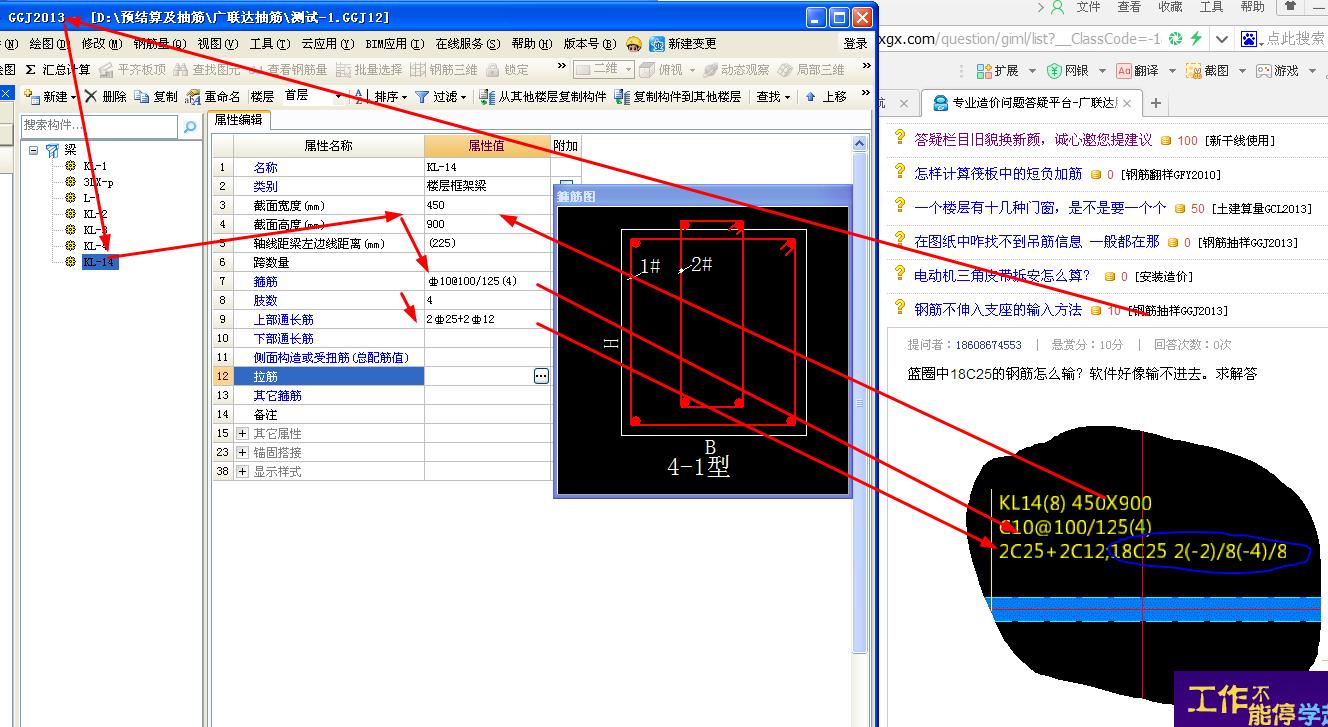Image resolution: width=1328 pixels, height=727 pixels.
Task: Open the 云应用 menu
Action: [327, 44]
